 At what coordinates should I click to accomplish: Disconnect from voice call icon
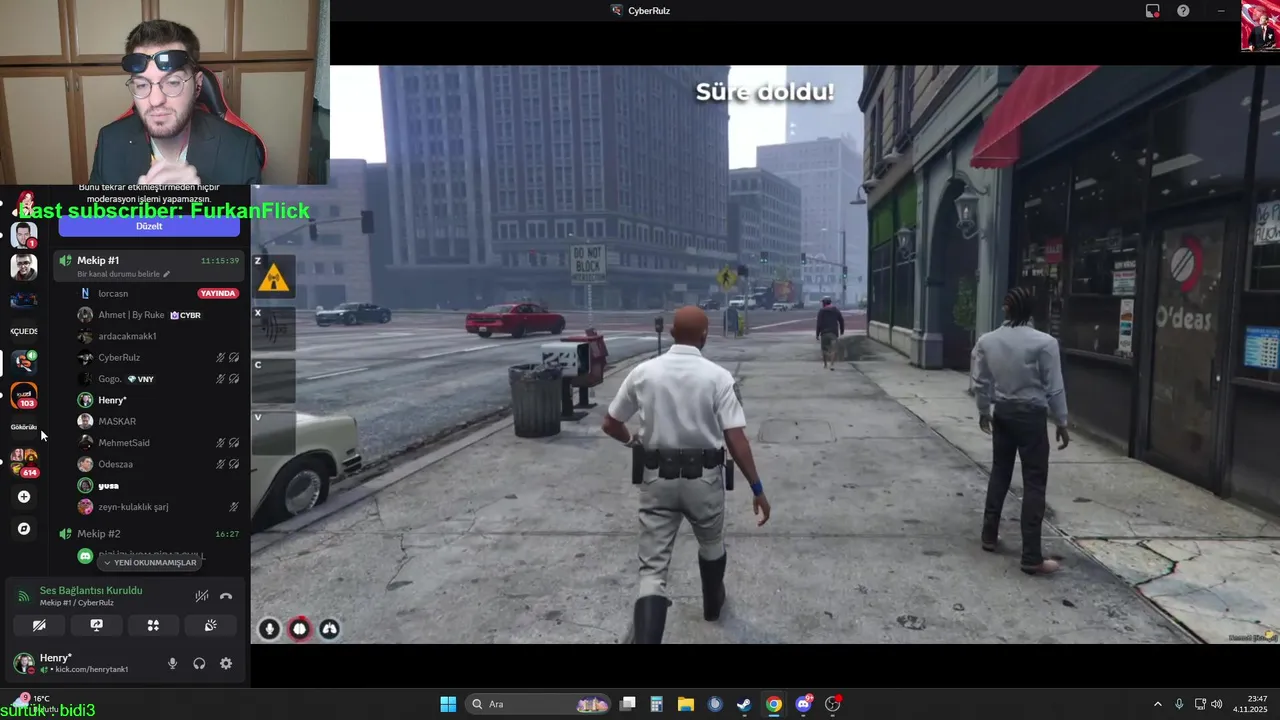point(226,596)
